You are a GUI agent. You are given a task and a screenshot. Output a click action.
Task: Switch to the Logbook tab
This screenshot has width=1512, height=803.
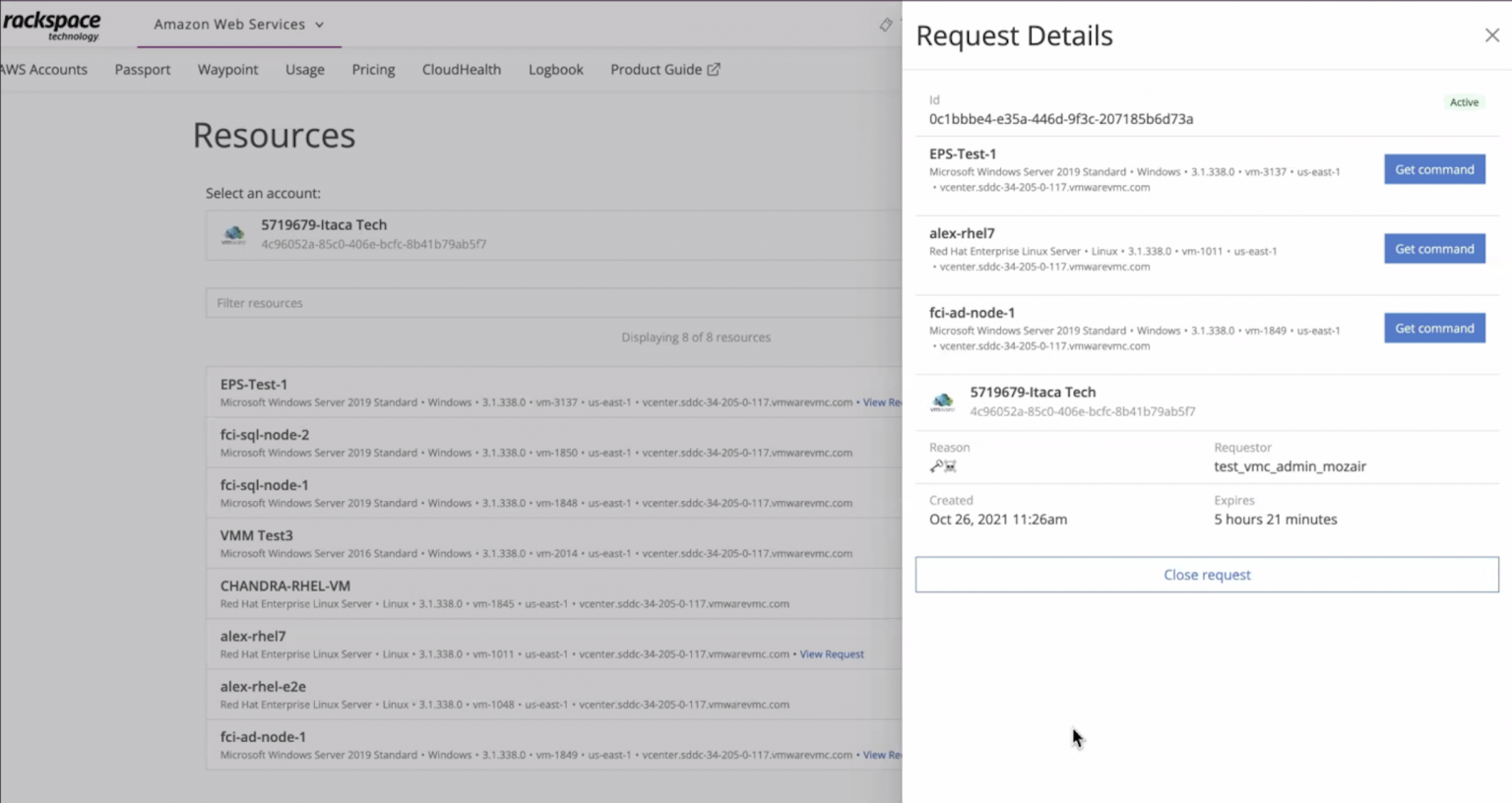coord(555,70)
